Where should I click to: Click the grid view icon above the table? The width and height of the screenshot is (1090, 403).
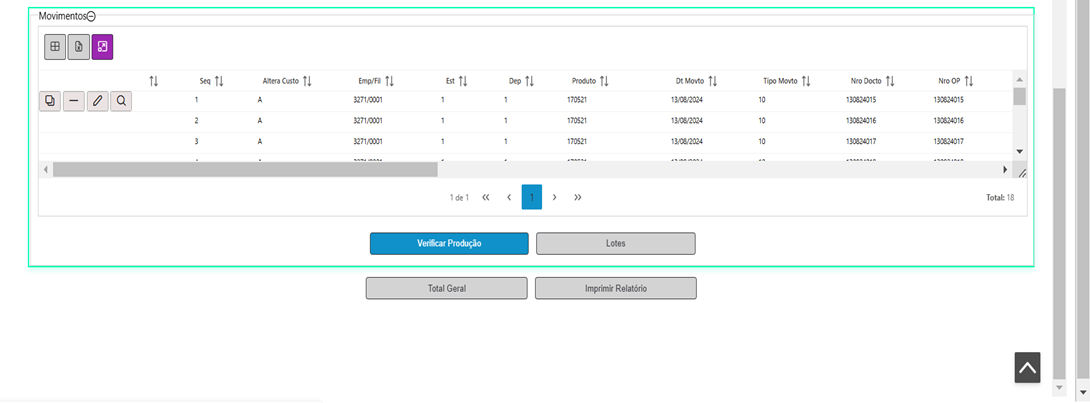pos(55,47)
